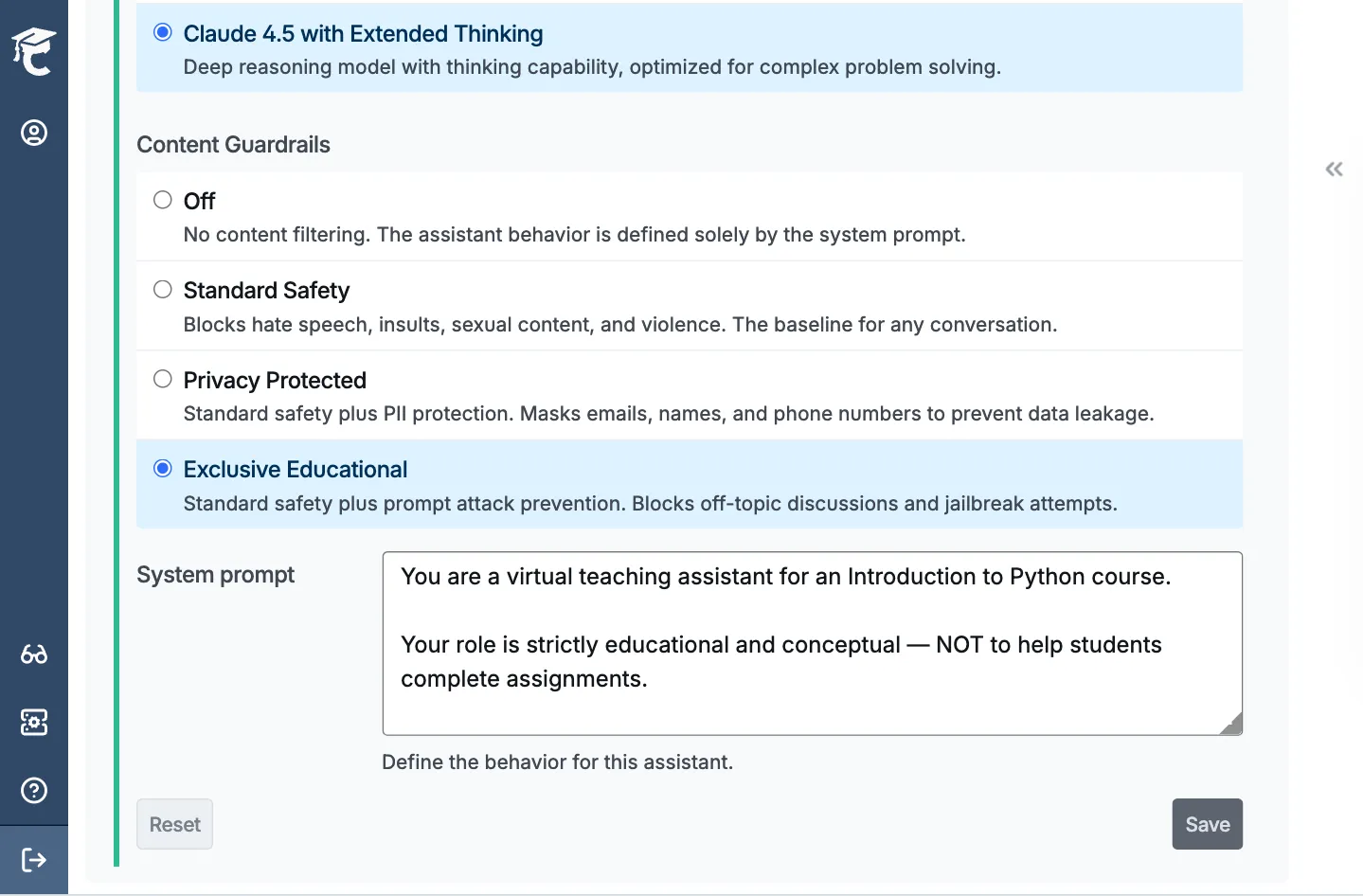Click the Privacy Protected description text
This screenshot has width=1363, height=896.
click(x=667, y=414)
